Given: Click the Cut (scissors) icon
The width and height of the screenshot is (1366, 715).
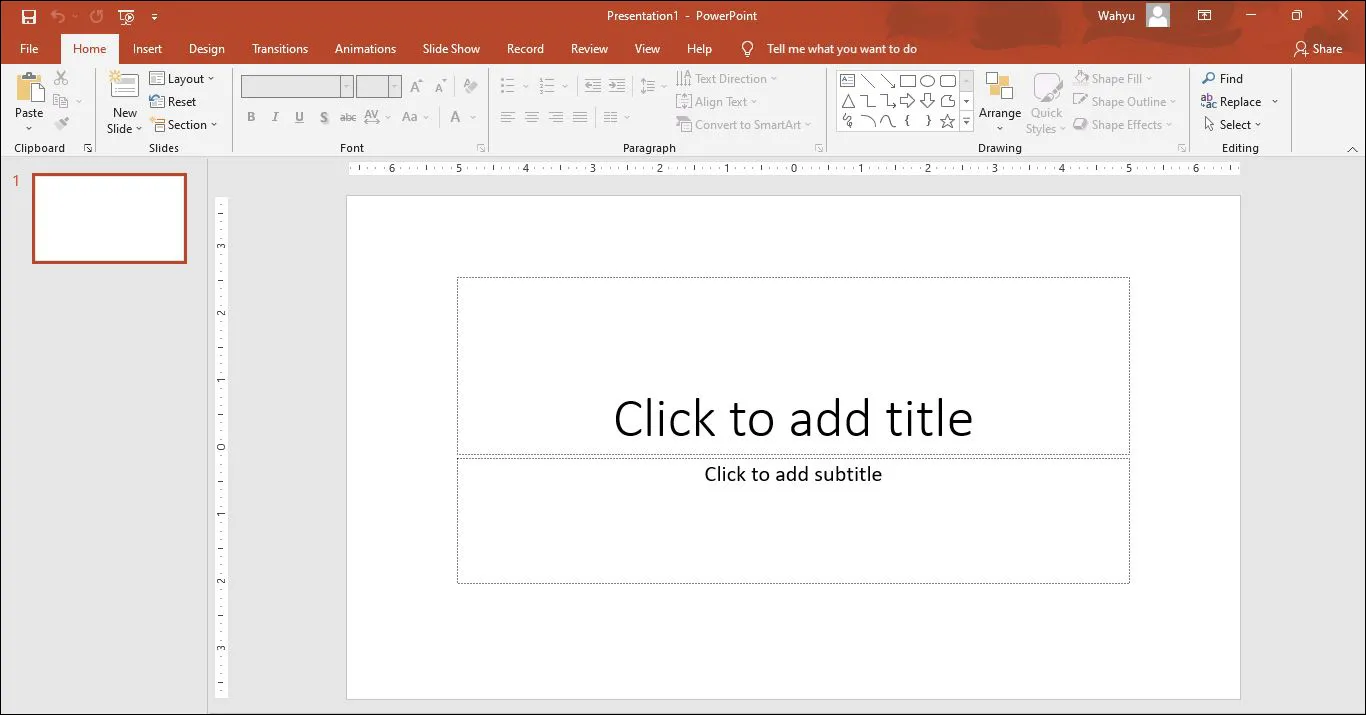Looking at the screenshot, I should click(62, 77).
